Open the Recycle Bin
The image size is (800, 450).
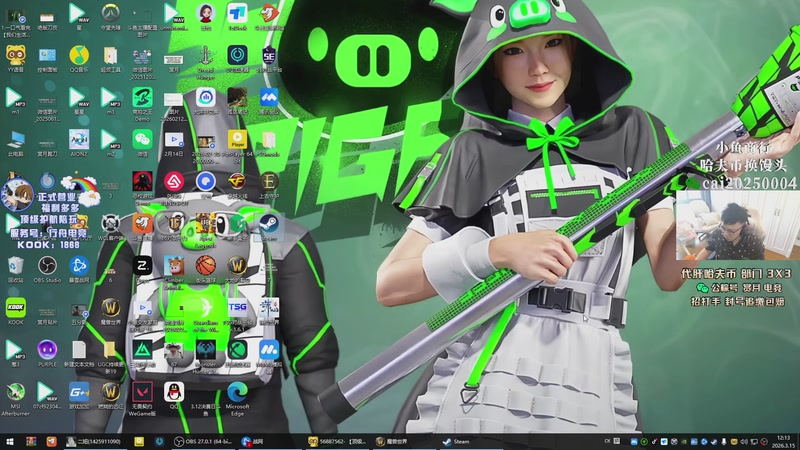[x=15, y=269]
